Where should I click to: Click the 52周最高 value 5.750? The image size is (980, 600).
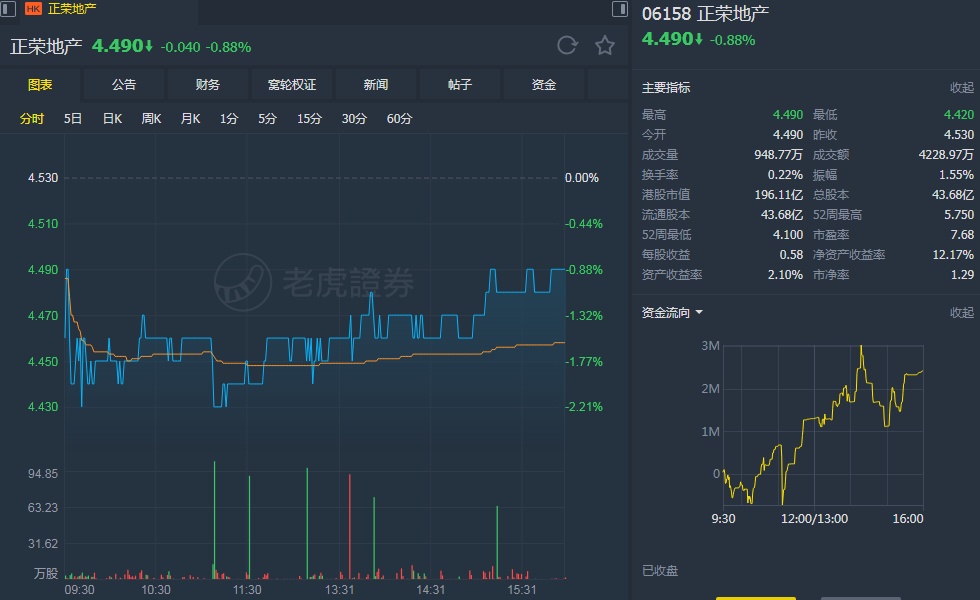[959, 214]
